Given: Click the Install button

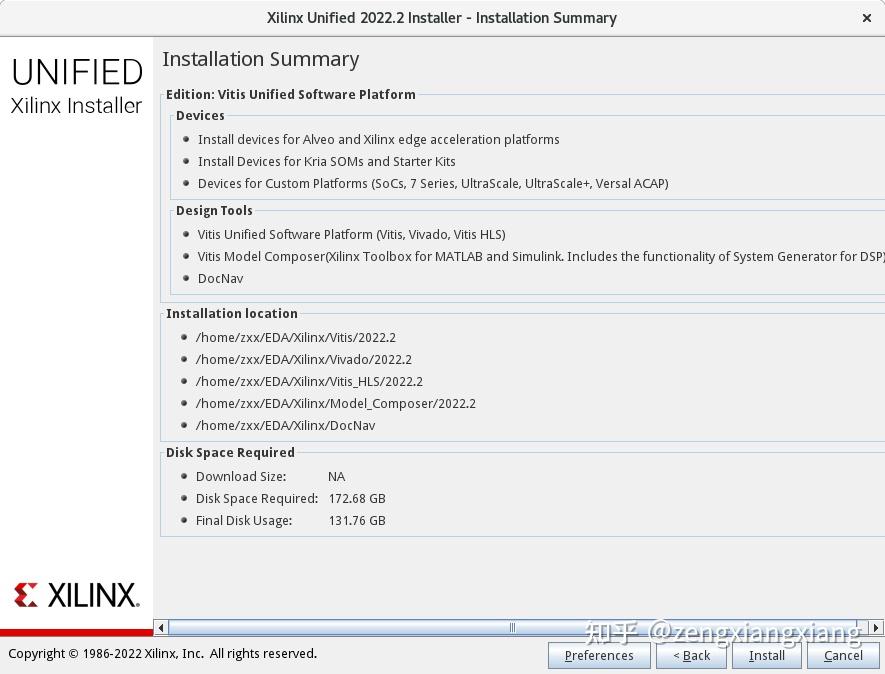Looking at the screenshot, I should [x=766, y=655].
